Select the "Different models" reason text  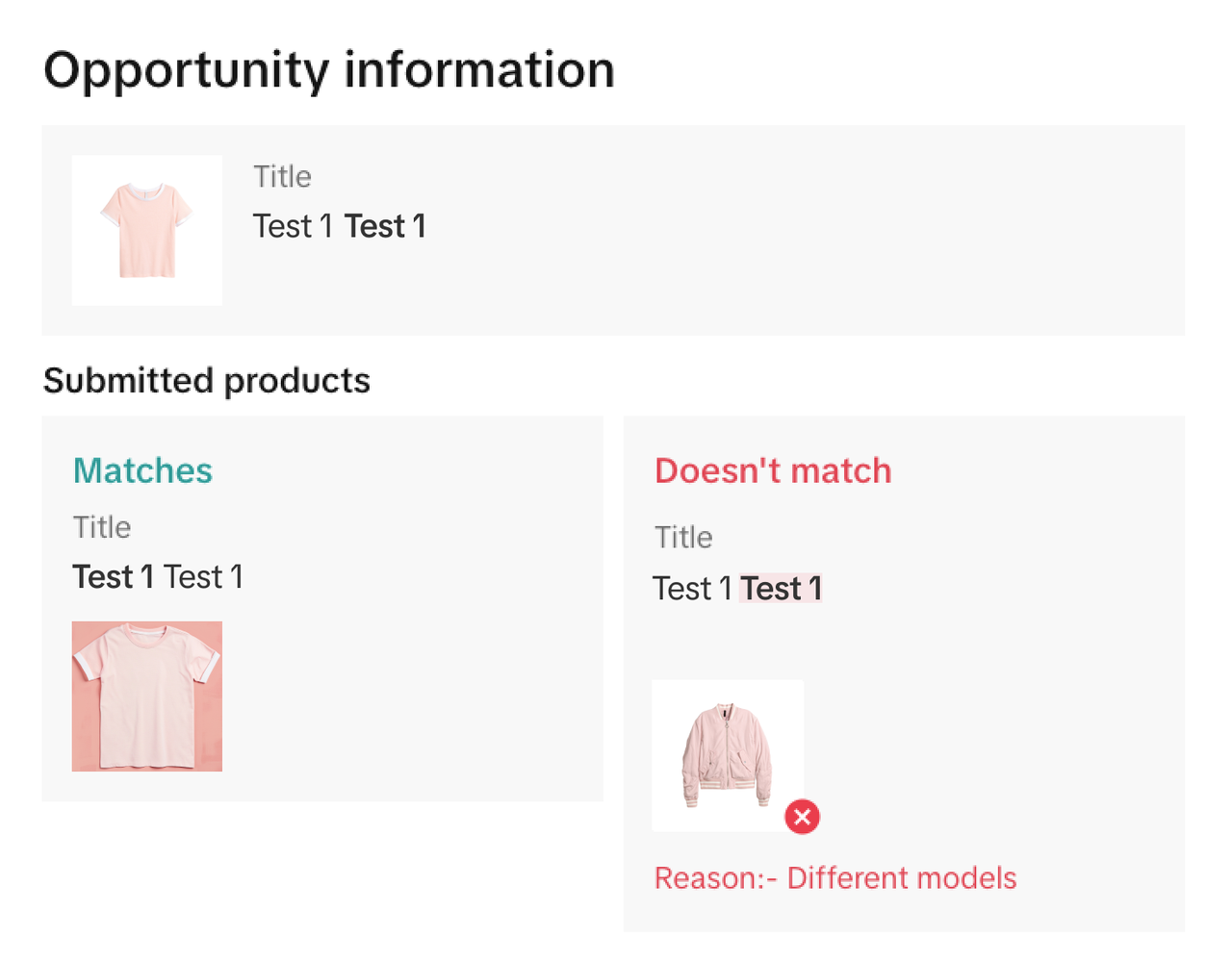pyautogui.click(x=902, y=878)
